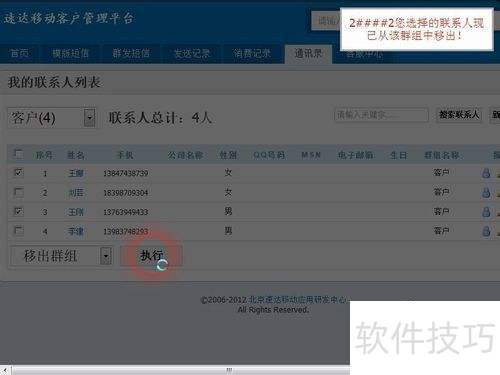Click the 男 gender cell in row 3
Screen dimensions: 500x375
coord(228,211)
